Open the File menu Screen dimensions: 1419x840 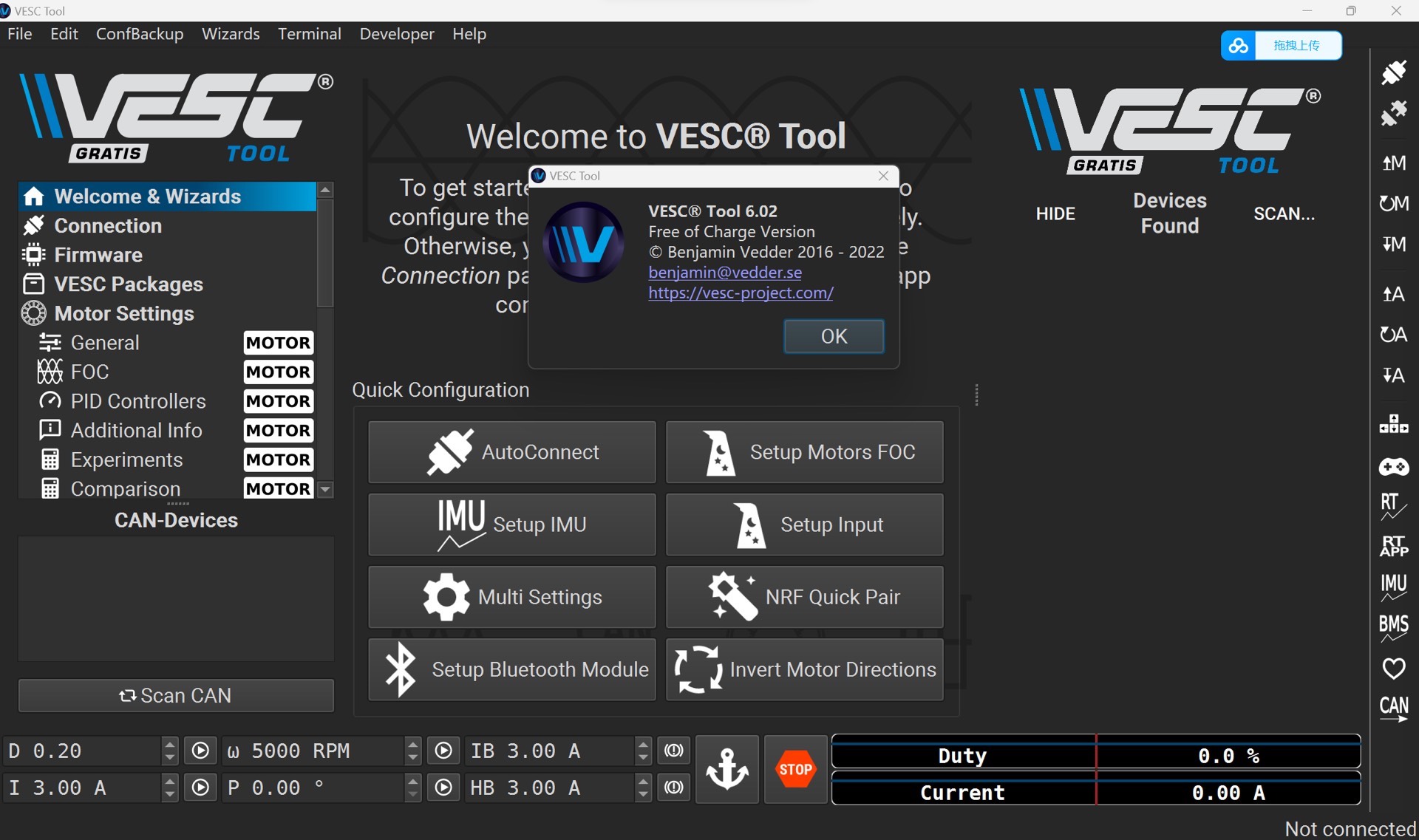[x=19, y=34]
